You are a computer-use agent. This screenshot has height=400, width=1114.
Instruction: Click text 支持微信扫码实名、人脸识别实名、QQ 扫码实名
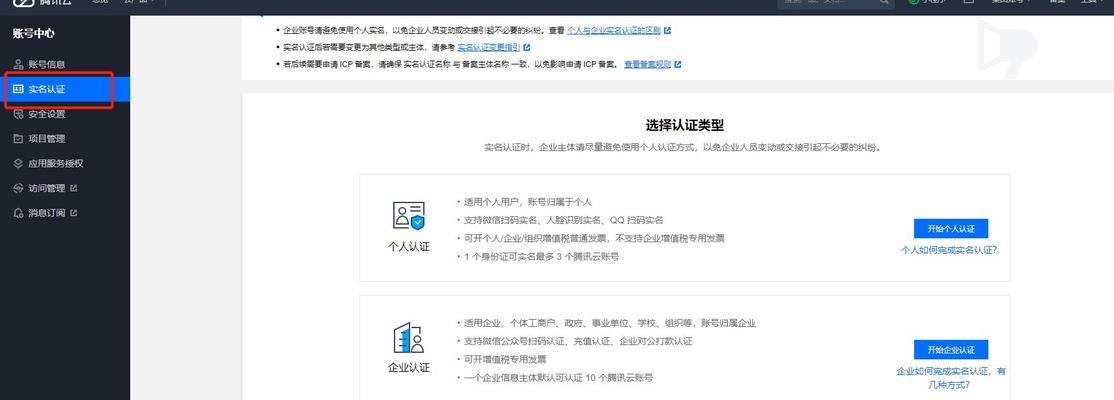[564, 220]
